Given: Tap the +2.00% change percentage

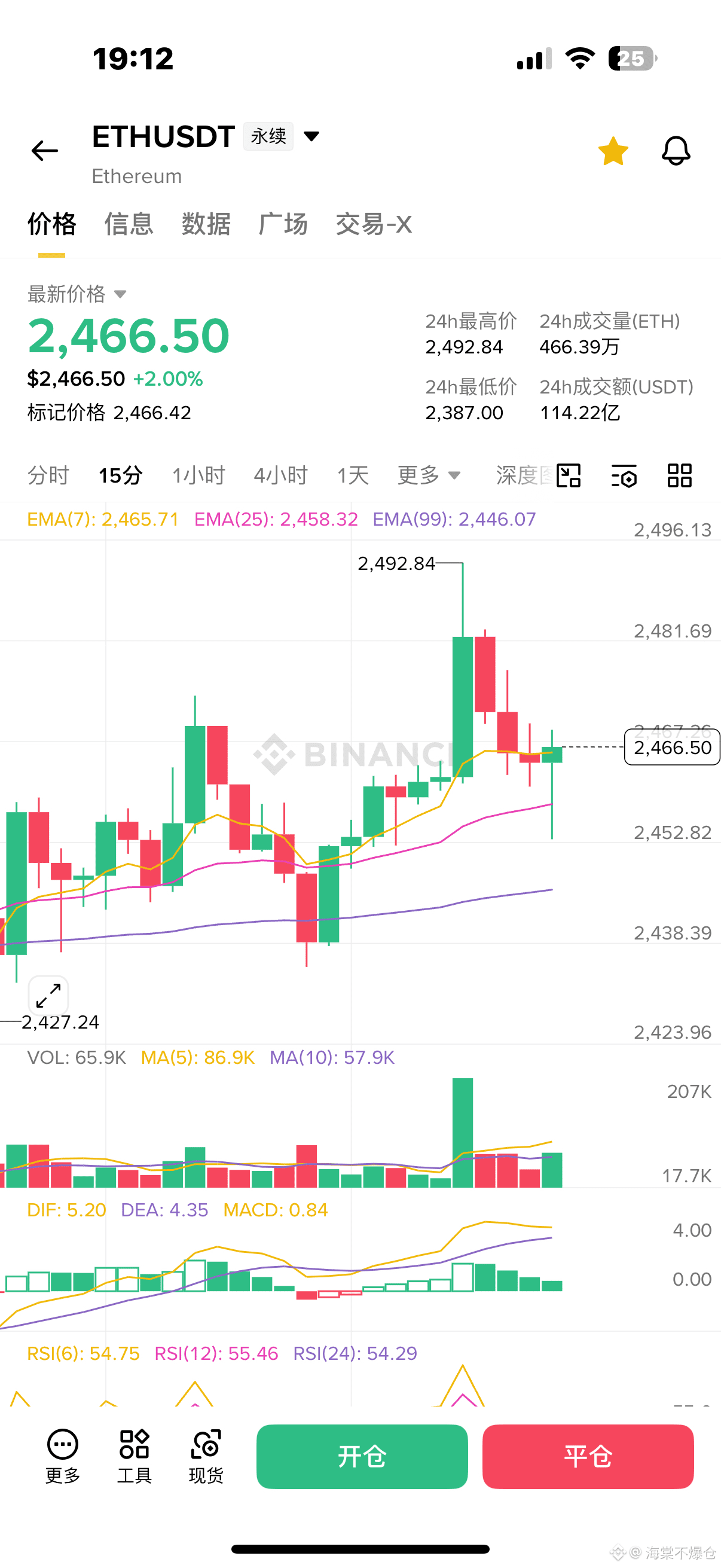Looking at the screenshot, I should click(168, 379).
